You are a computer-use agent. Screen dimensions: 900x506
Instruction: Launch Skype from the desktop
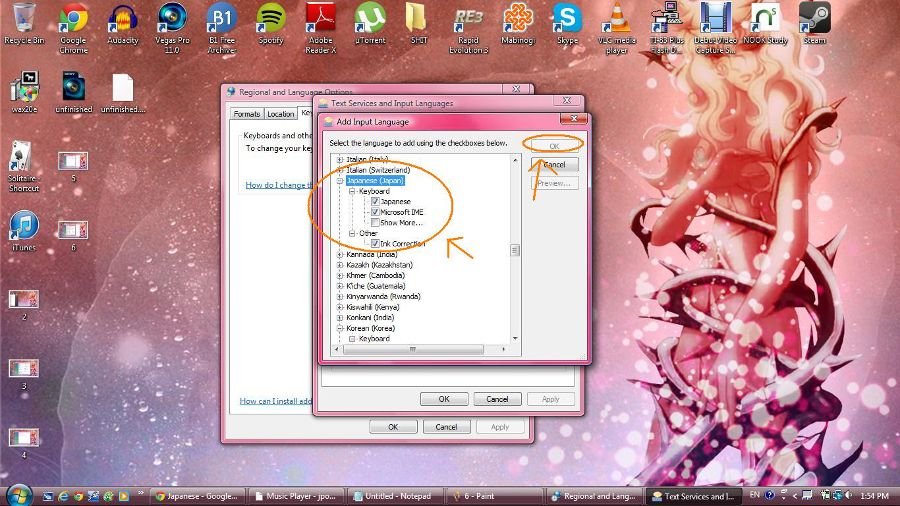point(567,20)
